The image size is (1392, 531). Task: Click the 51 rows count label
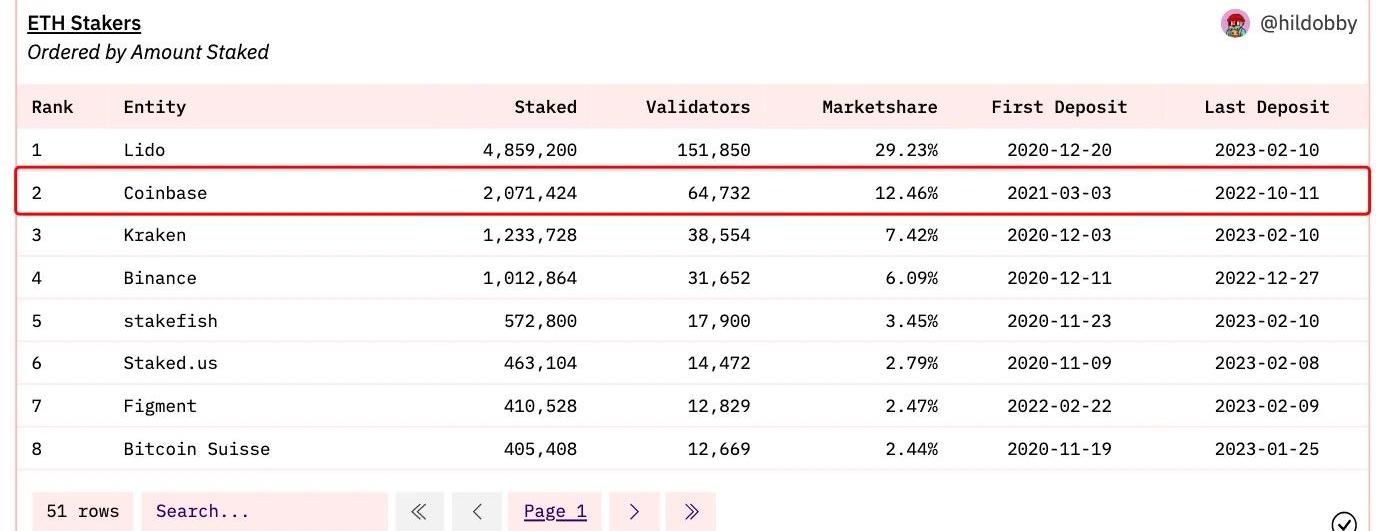tap(83, 511)
